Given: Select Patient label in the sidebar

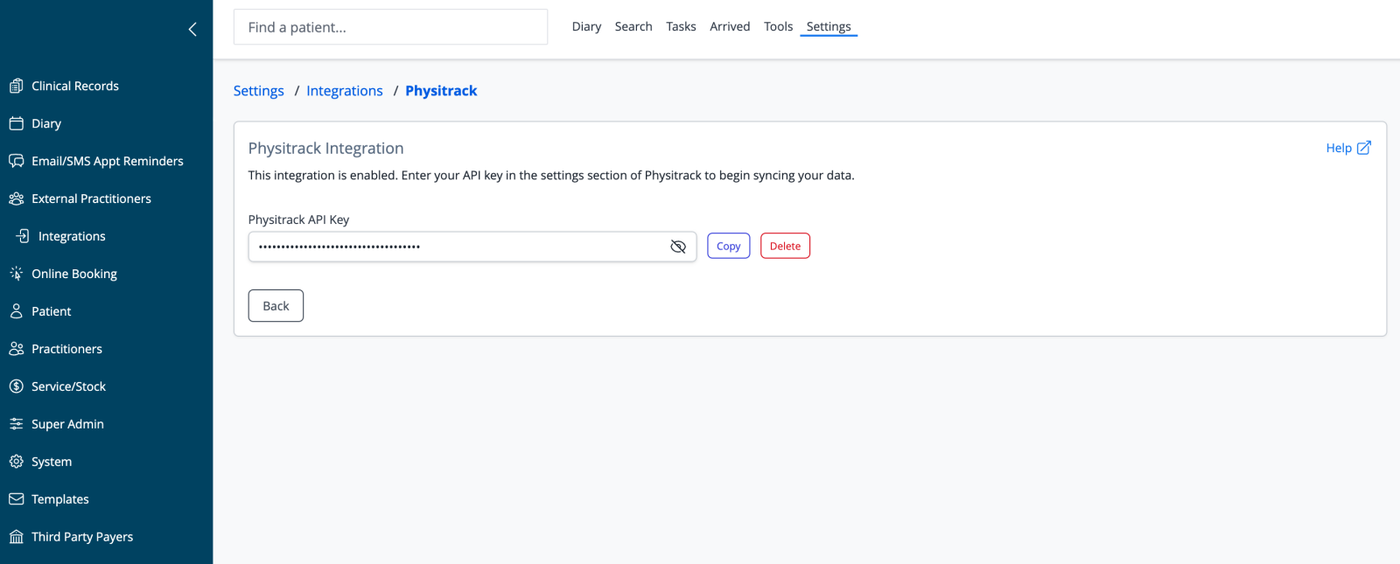Looking at the screenshot, I should tap(51, 311).
